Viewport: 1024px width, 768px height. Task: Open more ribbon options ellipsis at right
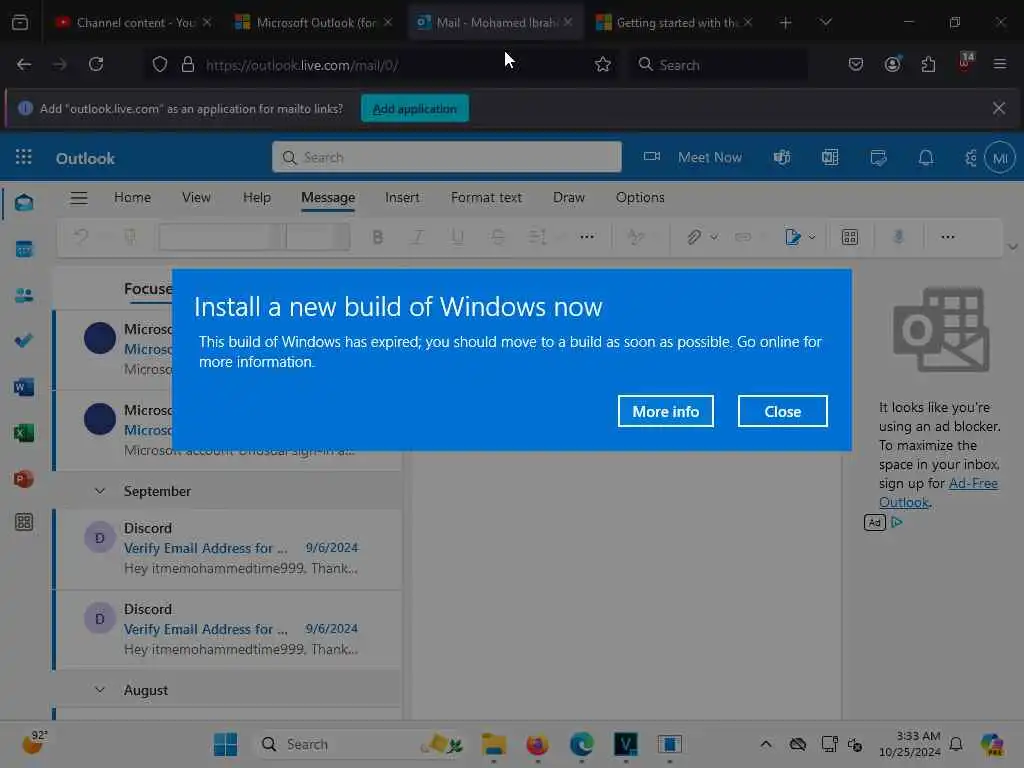click(948, 237)
